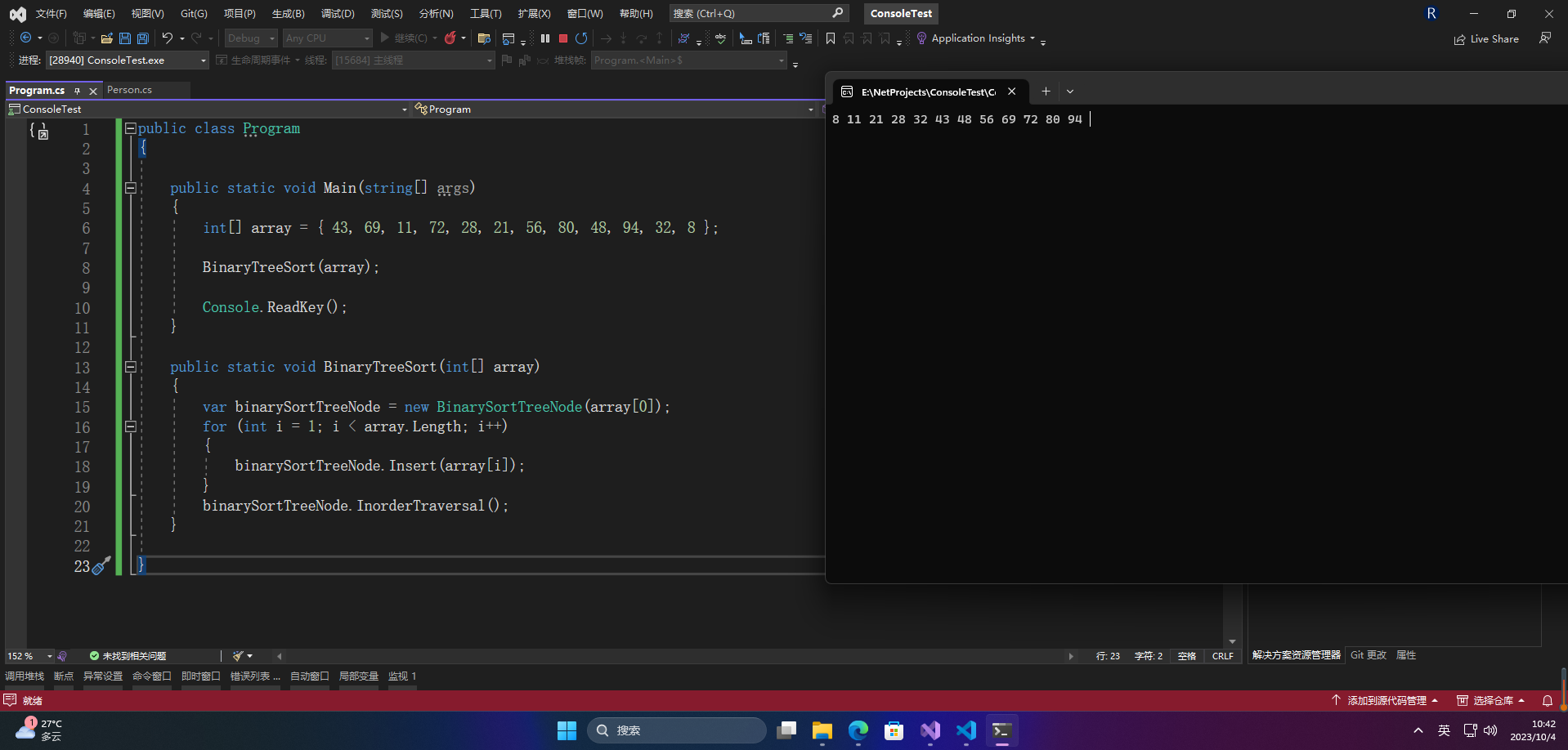Click the feedback person icon near Live Share
Image resolution: width=1568 pixels, height=750 pixels.
pyautogui.click(x=1545, y=38)
